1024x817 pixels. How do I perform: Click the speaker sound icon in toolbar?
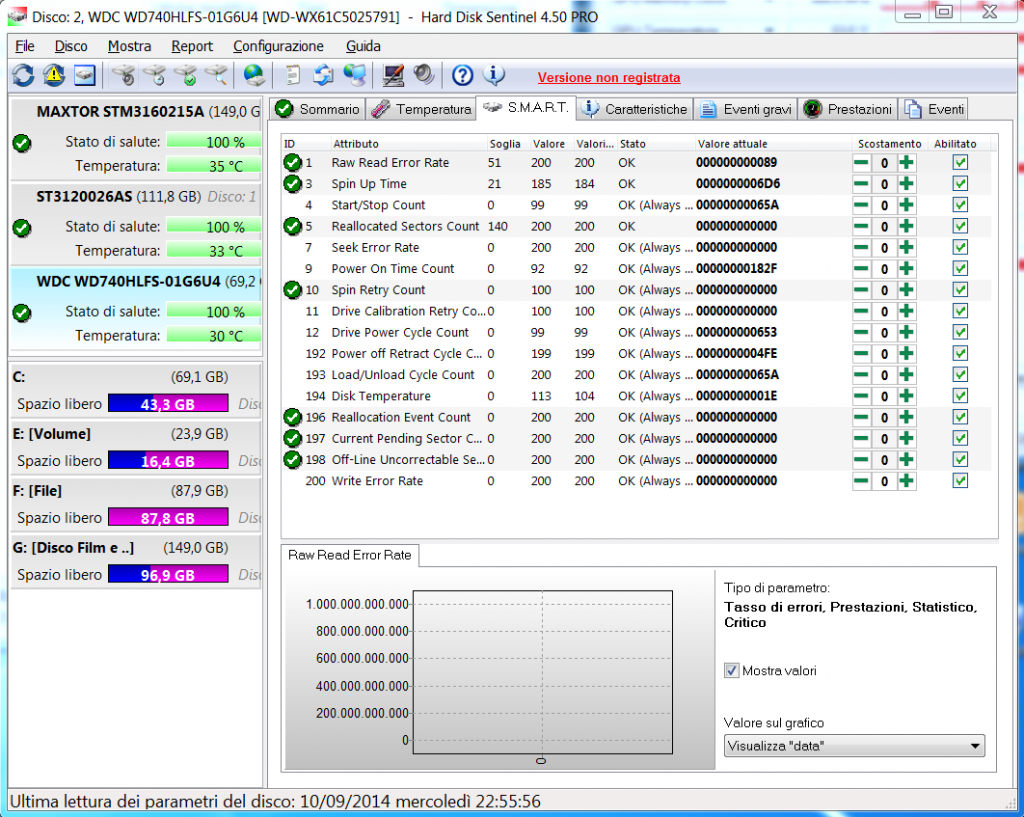tap(424, 75)
